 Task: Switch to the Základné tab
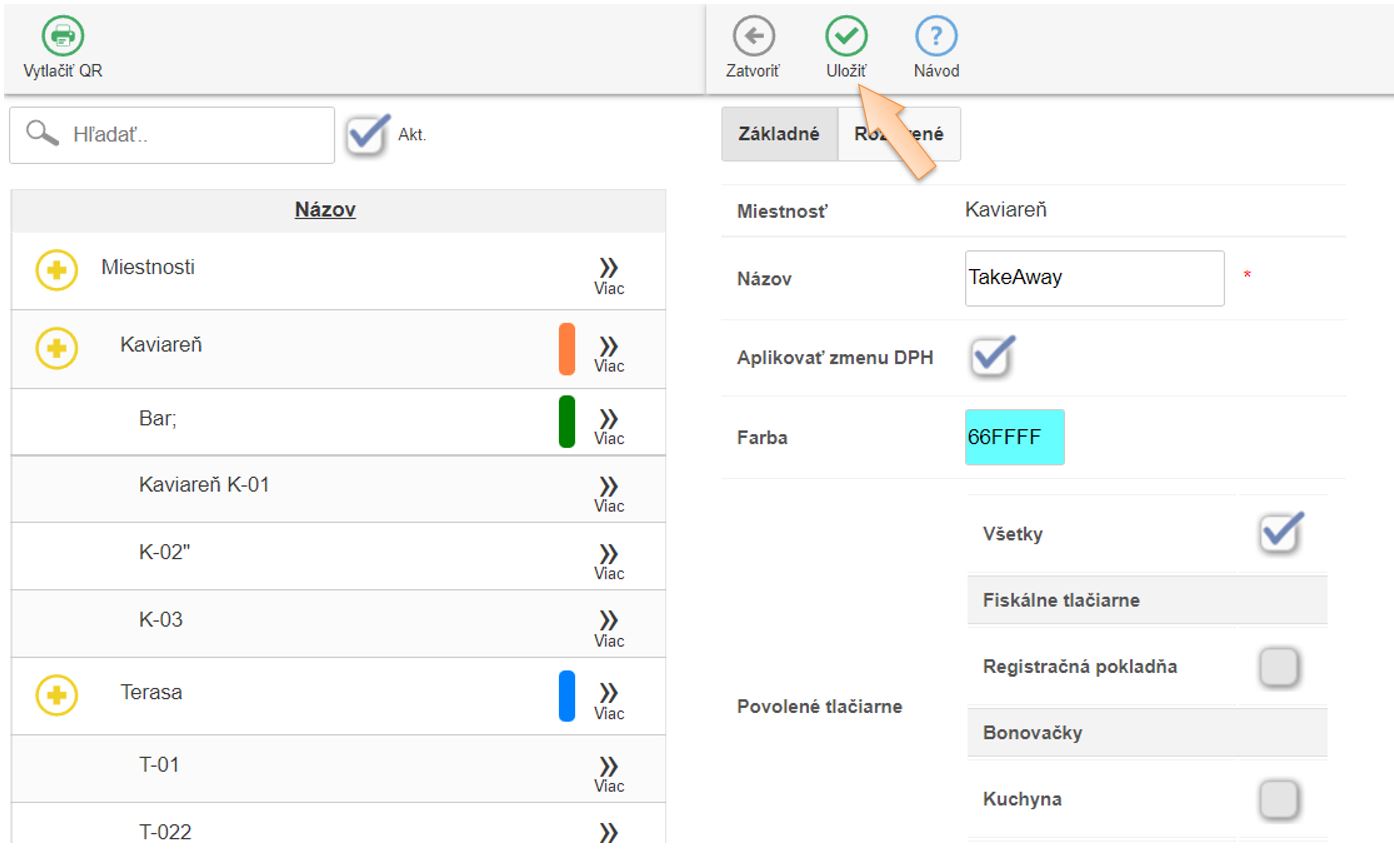click(x=779, y=134)
